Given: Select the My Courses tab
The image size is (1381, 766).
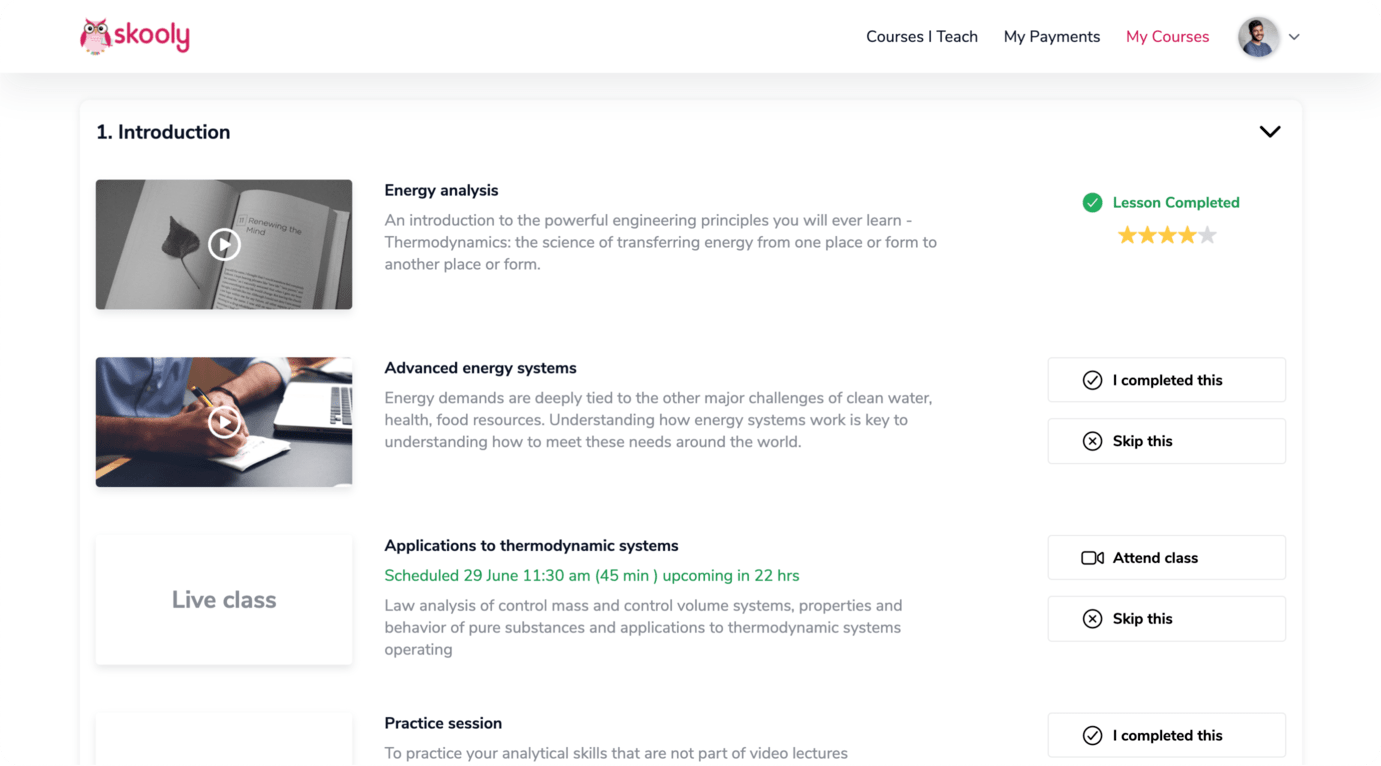Looking at the screenshot, I should tap(1167, 36).
